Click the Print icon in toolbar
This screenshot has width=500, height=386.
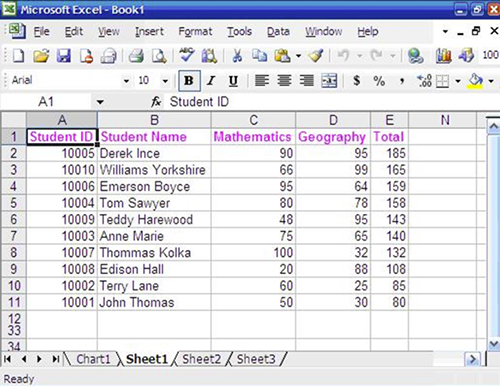point(136,55)
